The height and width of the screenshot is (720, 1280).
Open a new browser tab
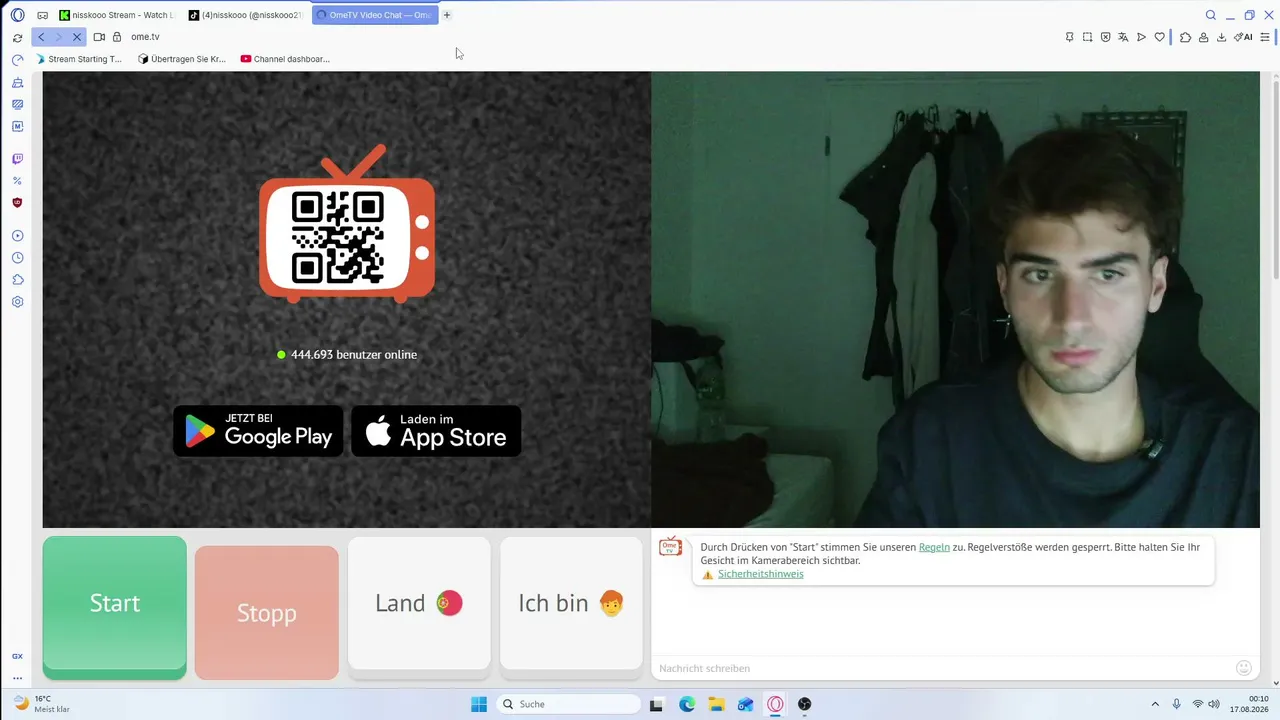447,15
